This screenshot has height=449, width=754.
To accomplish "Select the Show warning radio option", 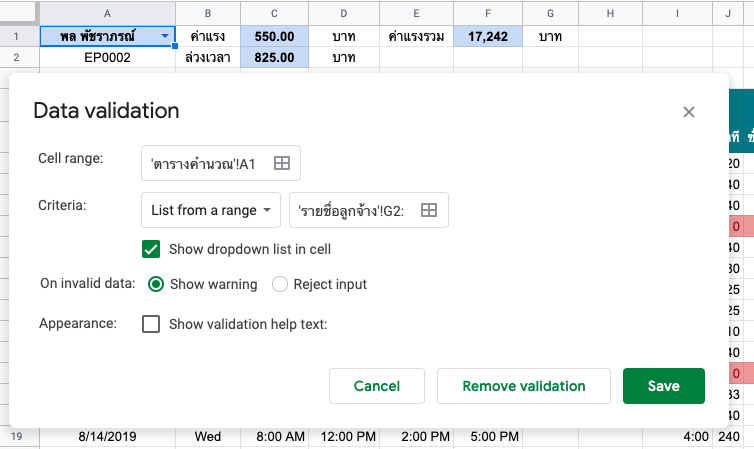I will click(156, 284).
